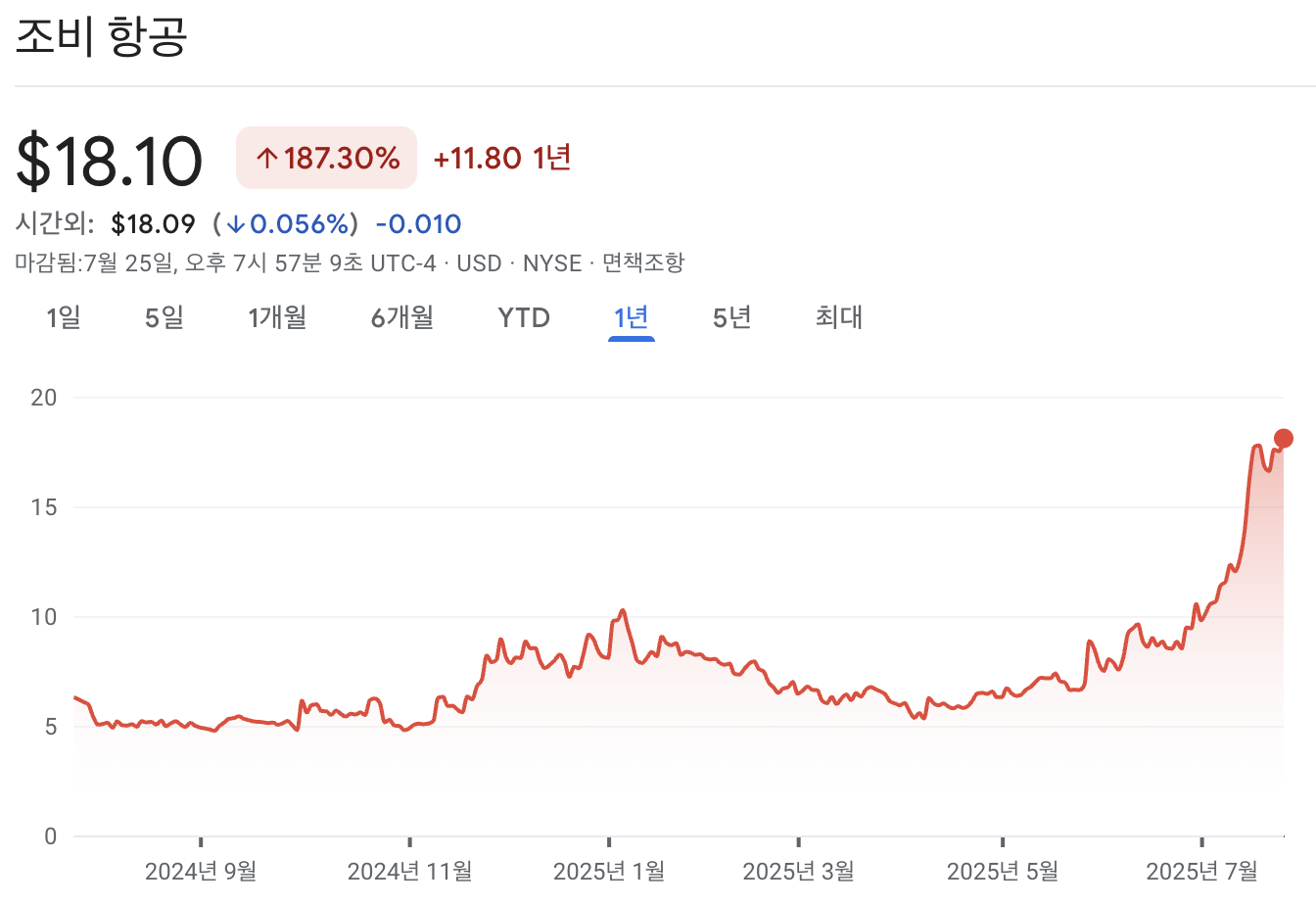Open the 최대 chart view
This screenshot has width=1316, height=905.
837,317
